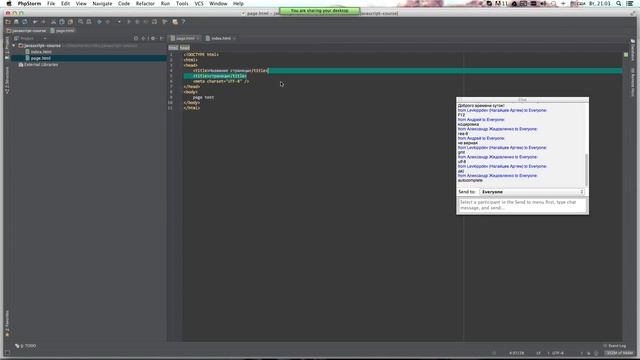Click the Redo toolbar icon
The height and width of the screenshot is (360, 640).
[x=43, y=22]
